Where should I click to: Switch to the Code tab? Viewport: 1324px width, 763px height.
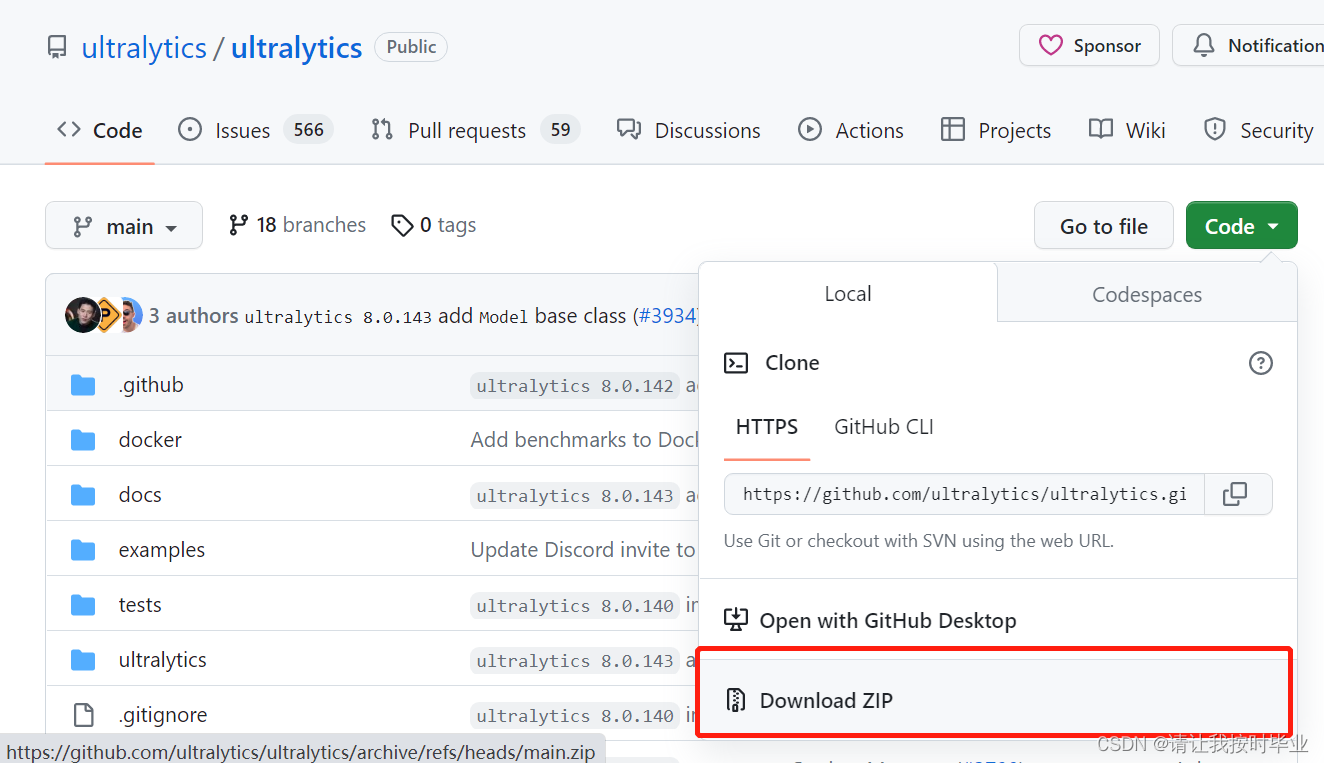(x=100, y=130)
